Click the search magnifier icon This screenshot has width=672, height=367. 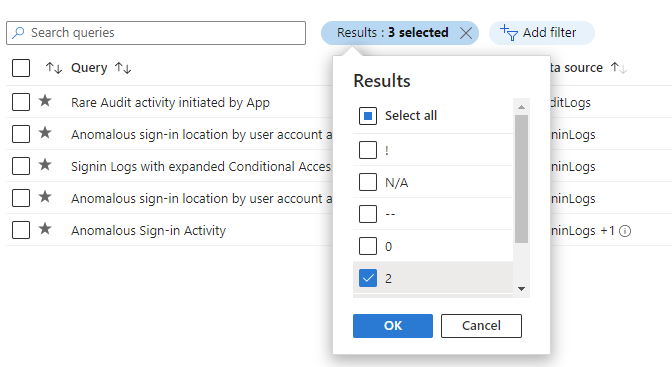pyautogui.click(x=18, y=33)
